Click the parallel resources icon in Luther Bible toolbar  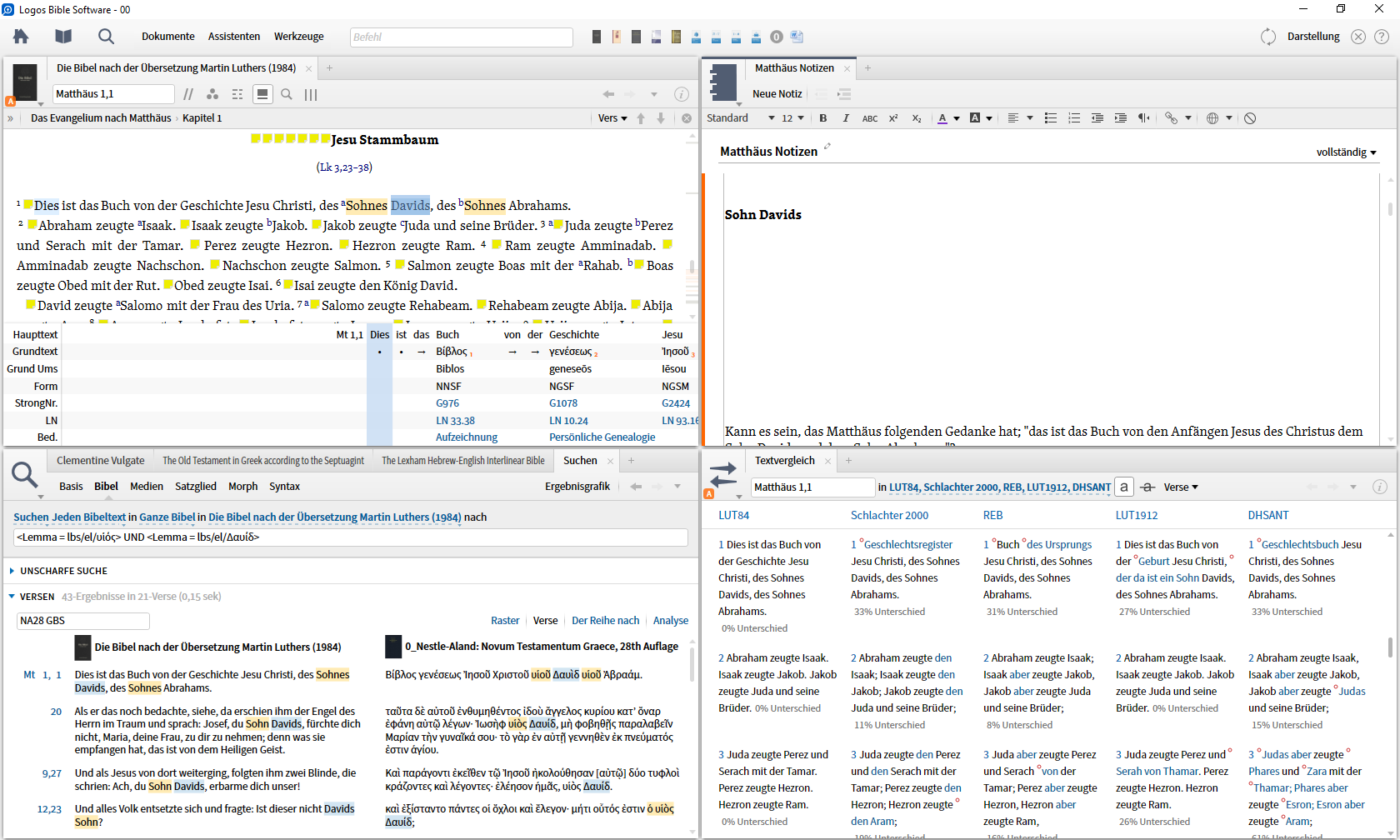[x=188, y=94]
